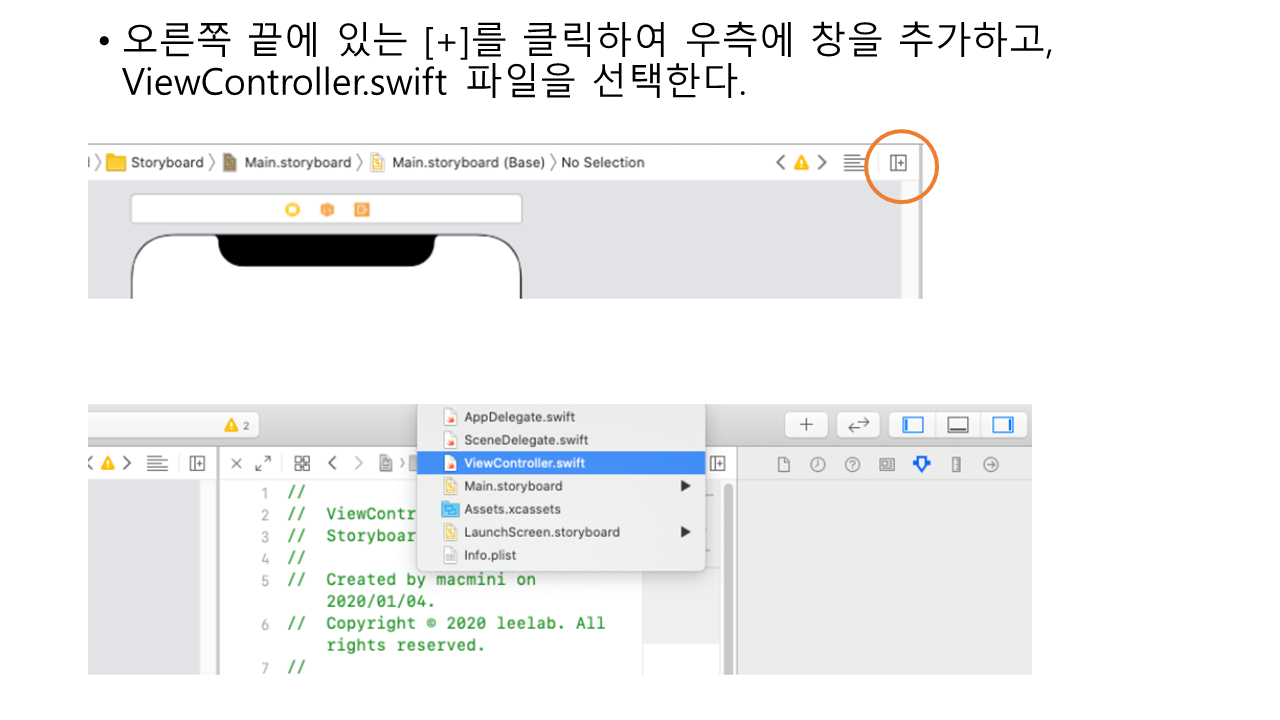Image resolution: width=1280 pixels, height=720 pixels.
Task: Expand the LaunchScreen.storyboard submenu arrow
Action: [685, 532]
